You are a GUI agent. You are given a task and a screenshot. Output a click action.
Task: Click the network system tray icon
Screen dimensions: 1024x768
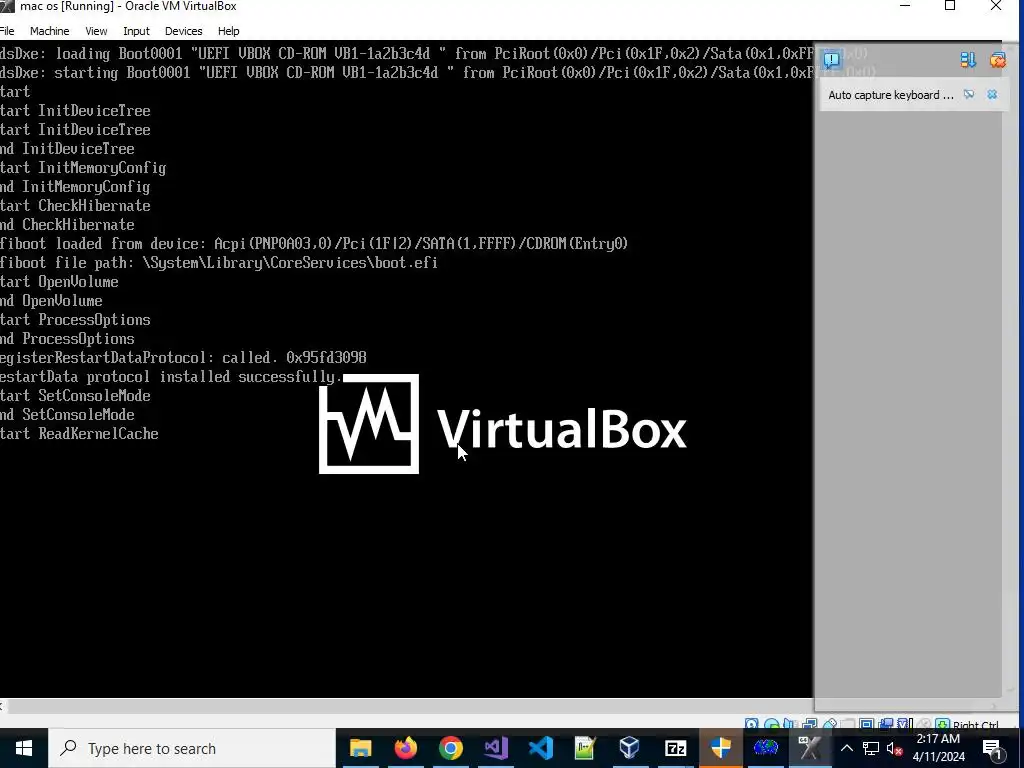click(871, 748)
